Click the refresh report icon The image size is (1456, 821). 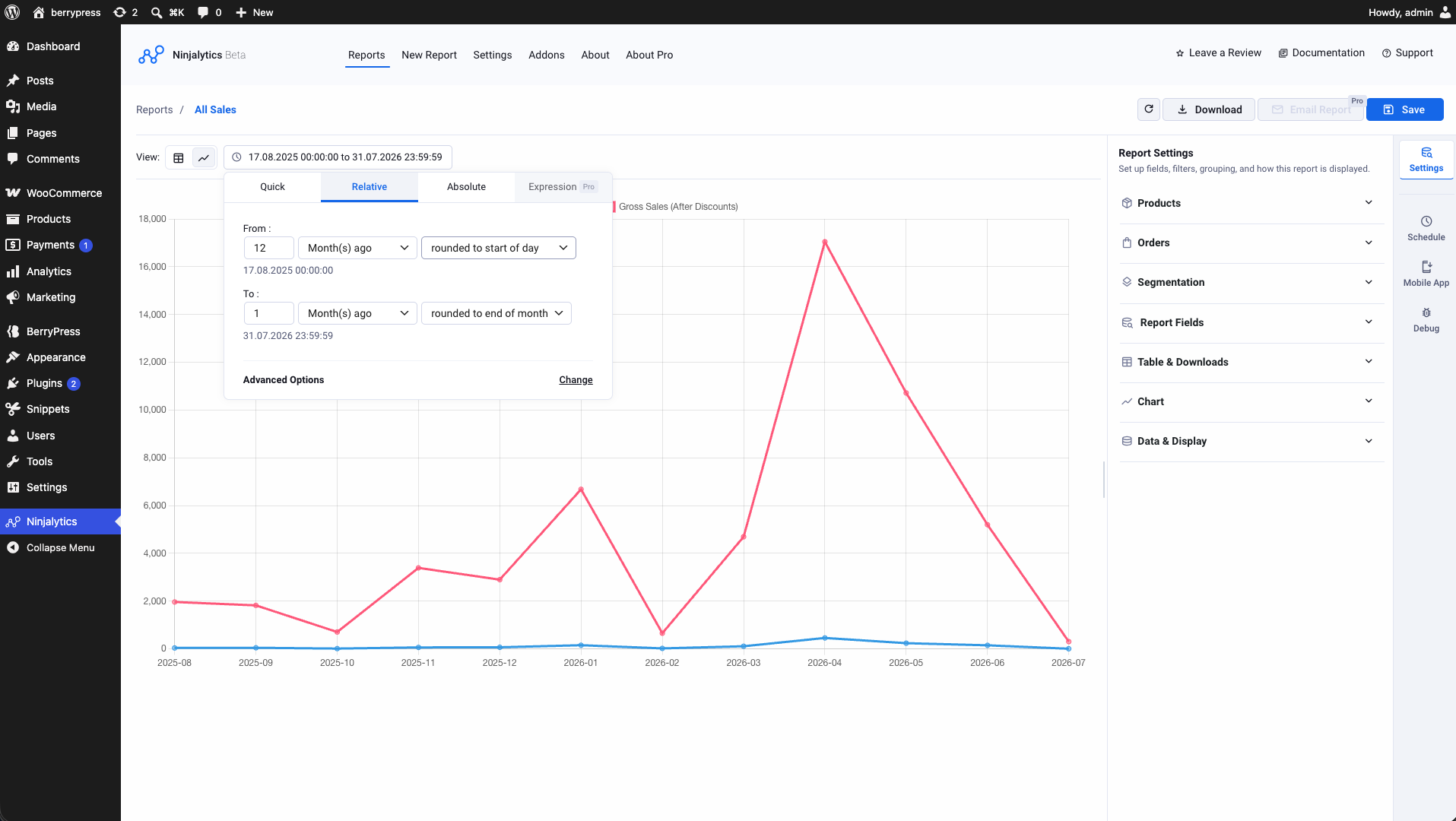click(1149, 109)
